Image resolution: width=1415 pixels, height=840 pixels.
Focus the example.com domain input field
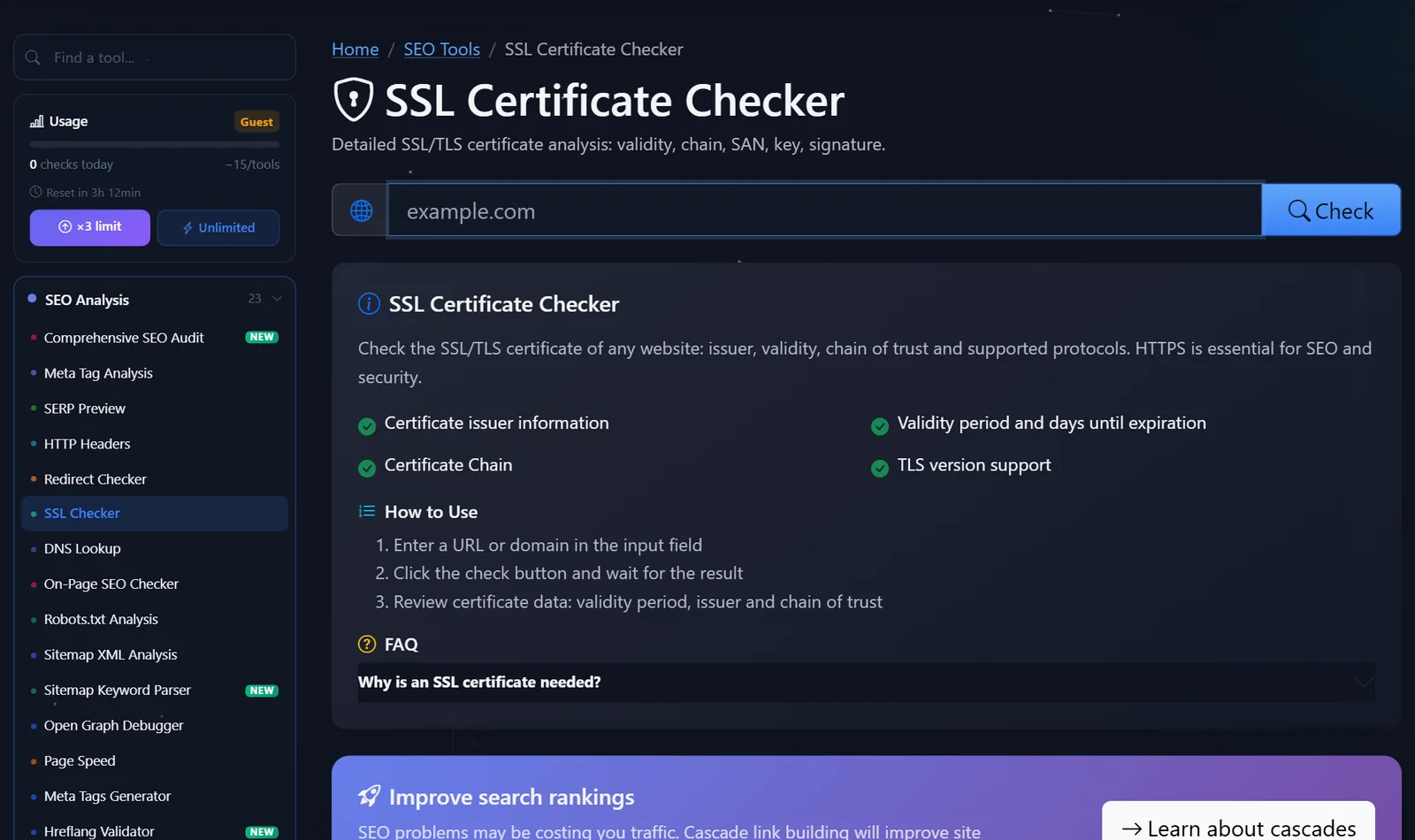point(824,210)
